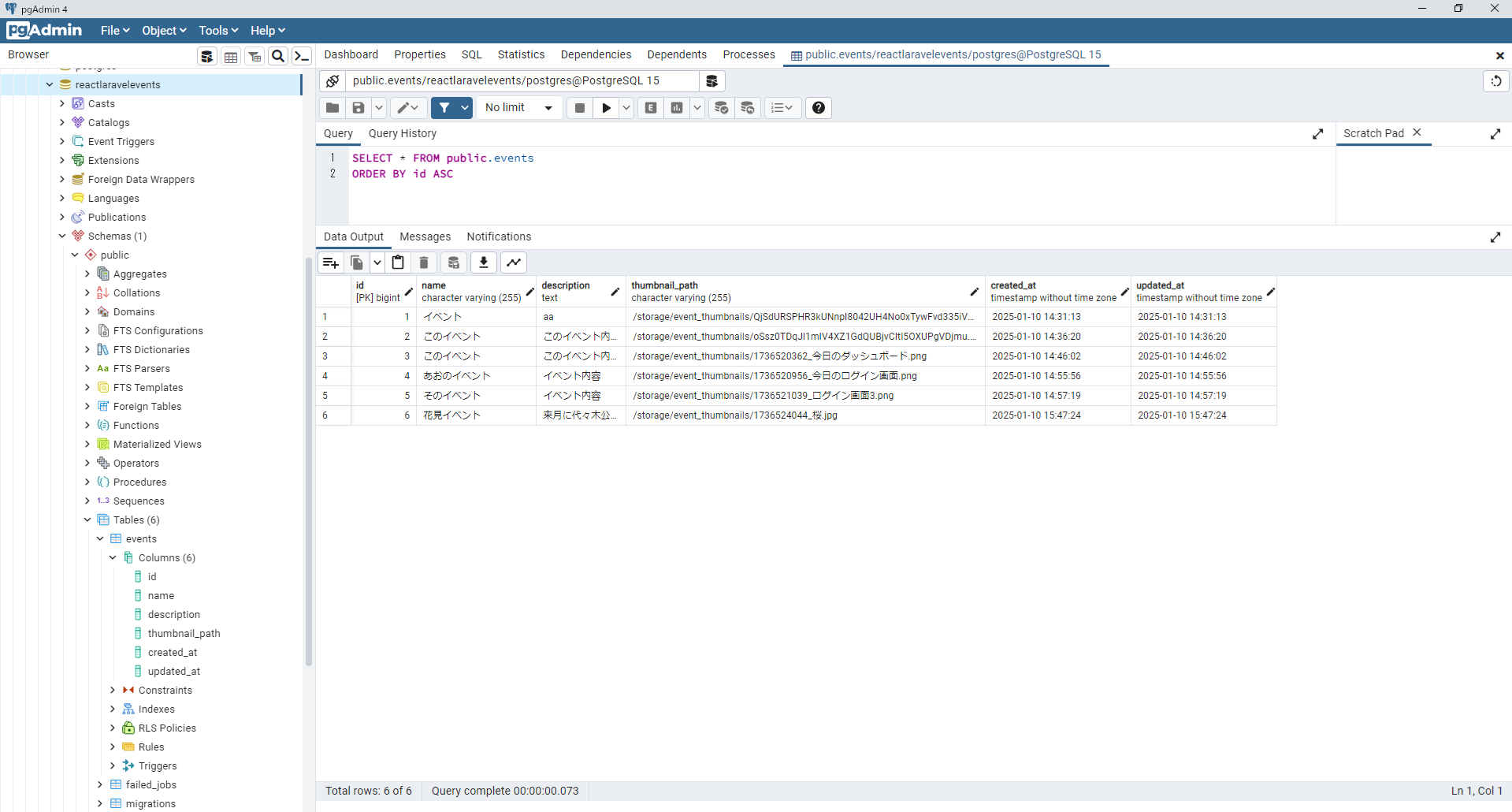Click the description column header
Image resolution: width=1512 pixels, height=812 pixels.
[581, 292]
